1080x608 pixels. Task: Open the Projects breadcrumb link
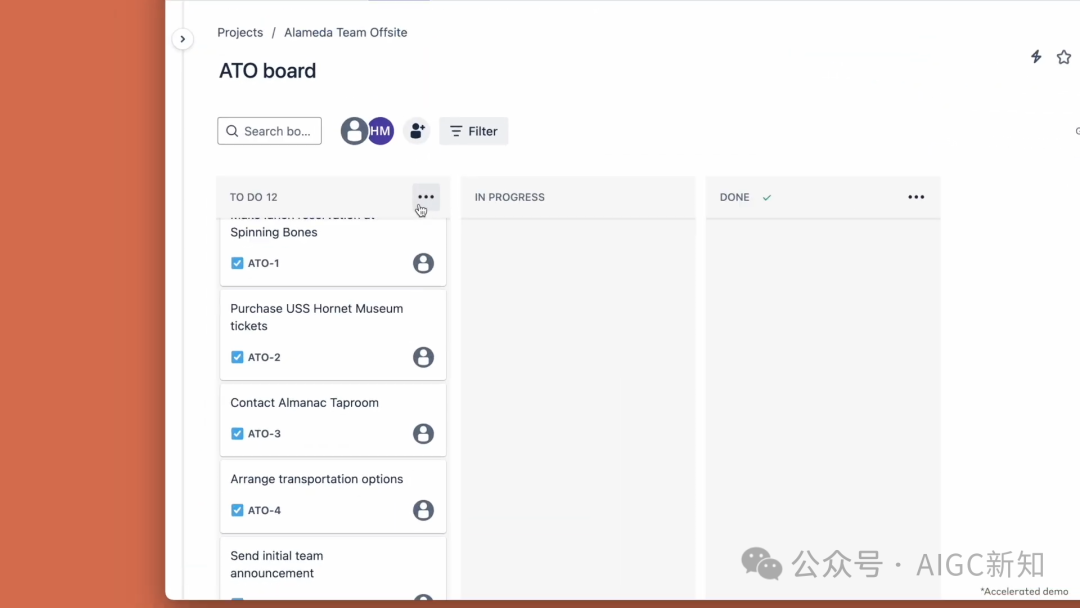coord(240,32)
